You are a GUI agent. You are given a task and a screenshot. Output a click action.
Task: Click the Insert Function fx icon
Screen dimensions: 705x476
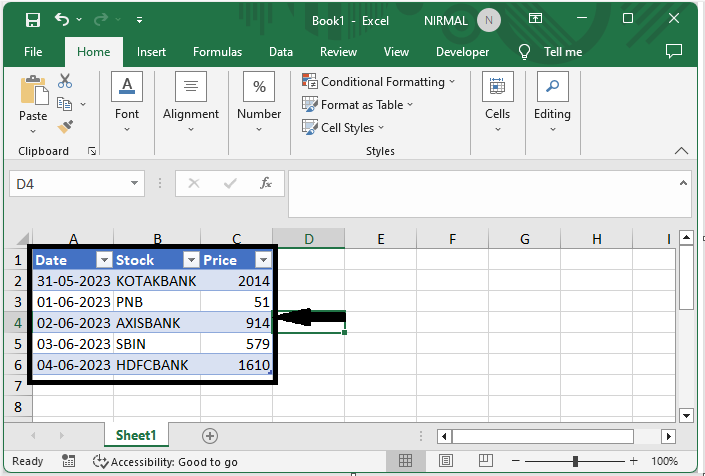tap(266, 183)
